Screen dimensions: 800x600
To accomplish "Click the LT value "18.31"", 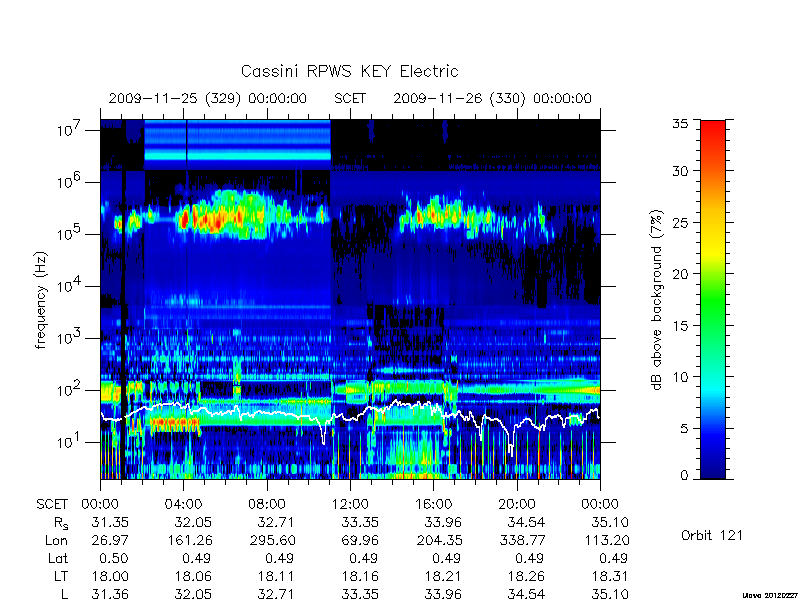I will [x=610, y=576].
